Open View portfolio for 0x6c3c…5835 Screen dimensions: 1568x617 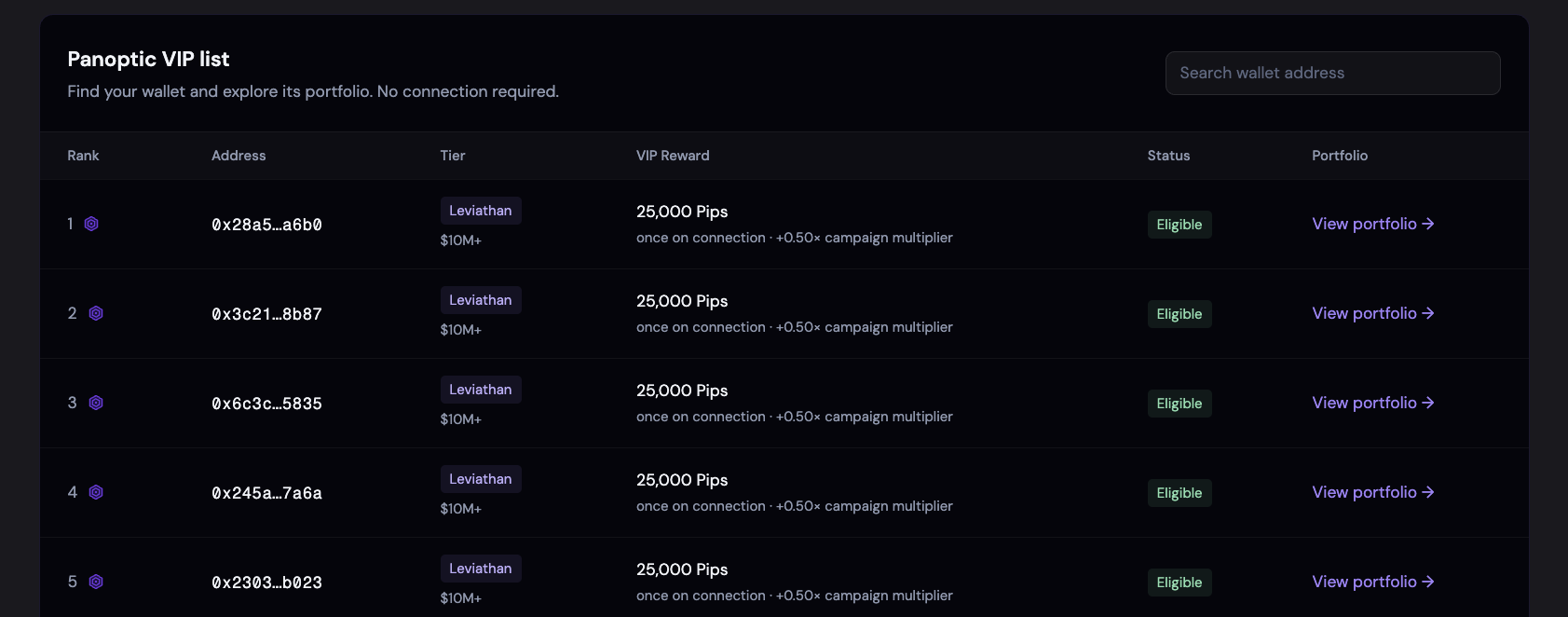tap(1372, 403)
